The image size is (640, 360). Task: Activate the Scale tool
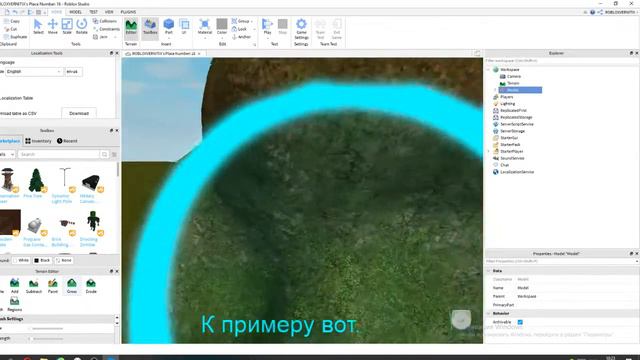pyautogui.click(x=67, y=27)
